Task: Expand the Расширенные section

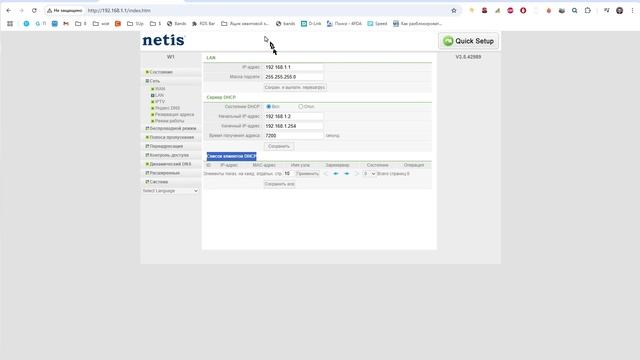Action: [163, 173]
